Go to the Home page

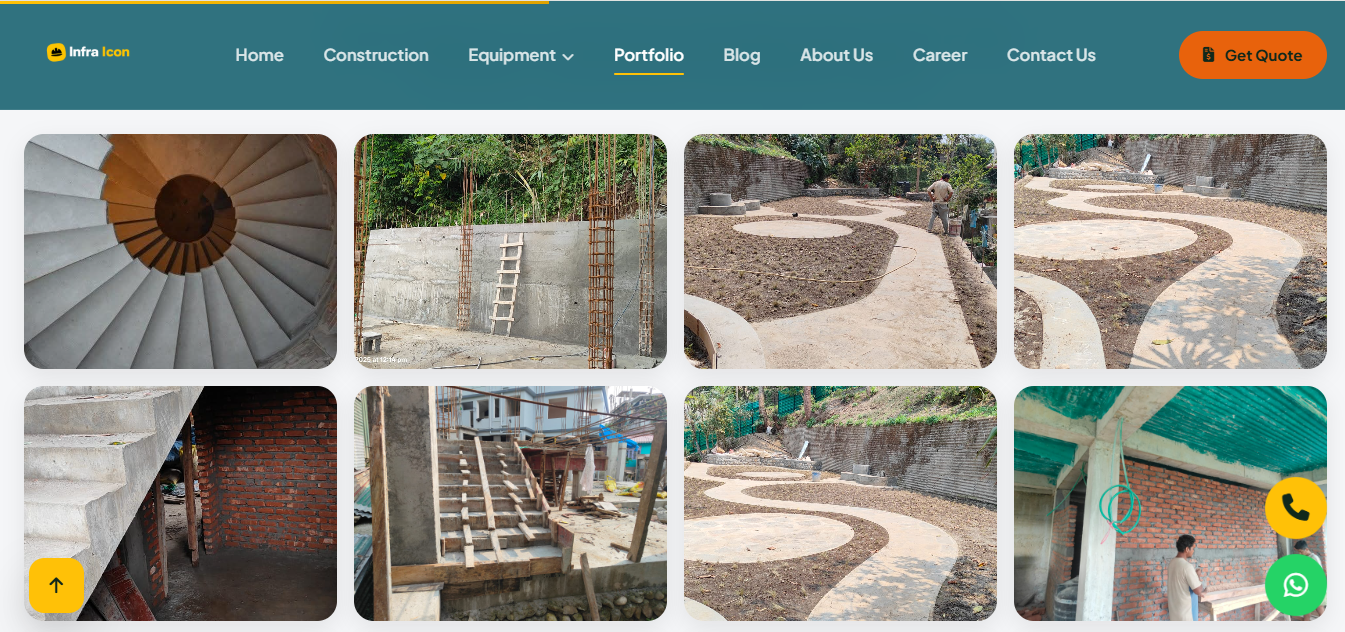pyautogui.click(x=259, y=55)
